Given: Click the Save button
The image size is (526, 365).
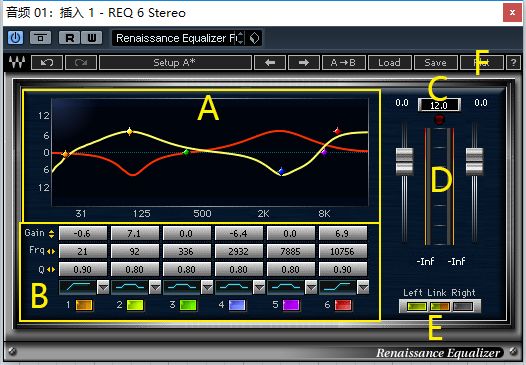Looking at the screenshot, I should pyautogui.click(x=435, y=63).
